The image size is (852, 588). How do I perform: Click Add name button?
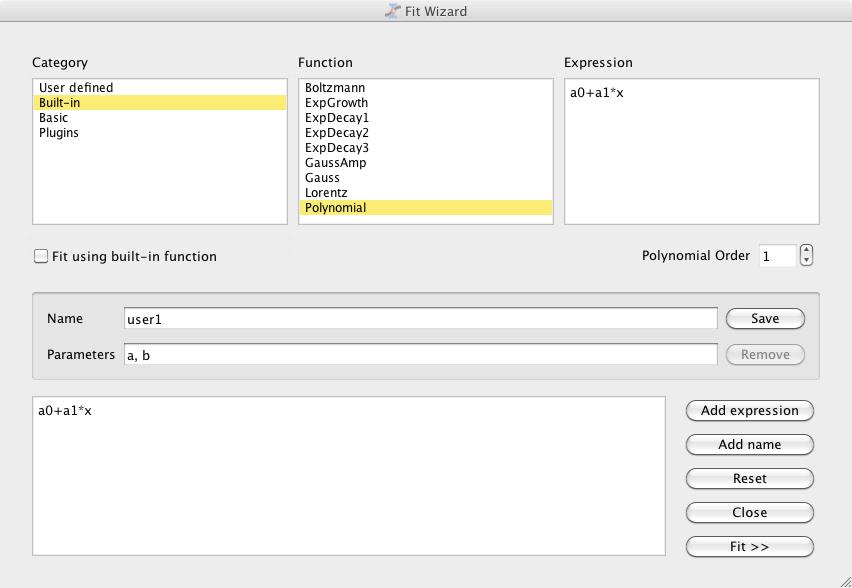point(750,445)
